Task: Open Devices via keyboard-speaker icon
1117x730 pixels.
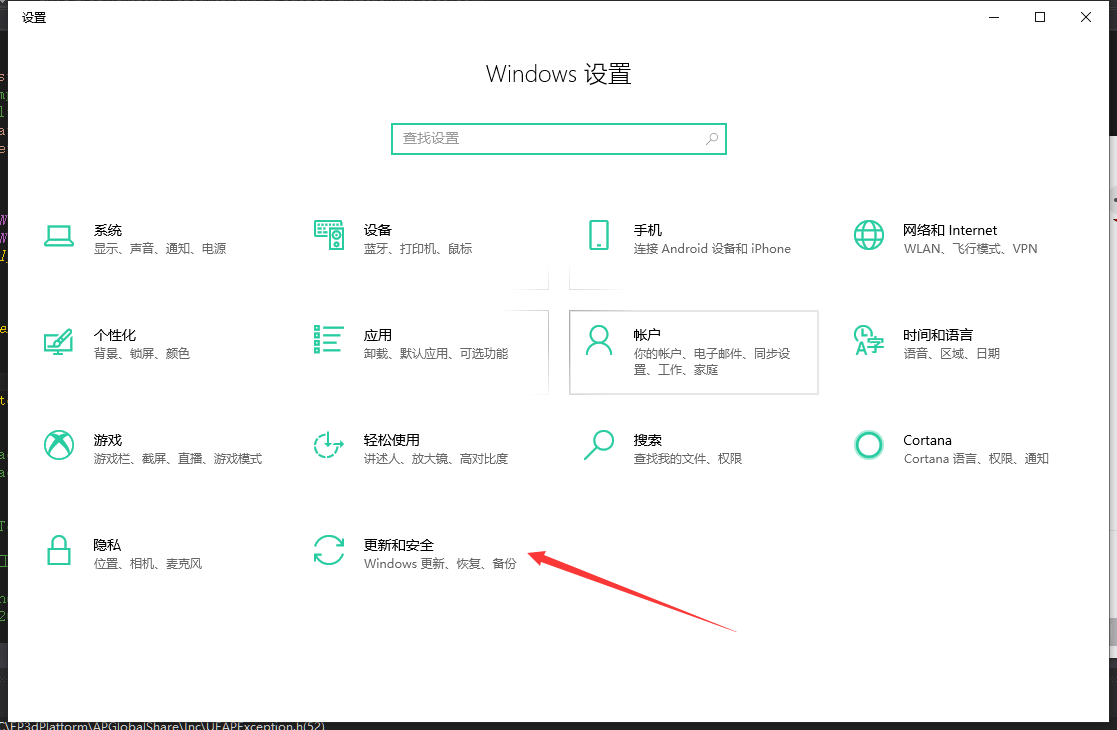Action: pos(328,235)
